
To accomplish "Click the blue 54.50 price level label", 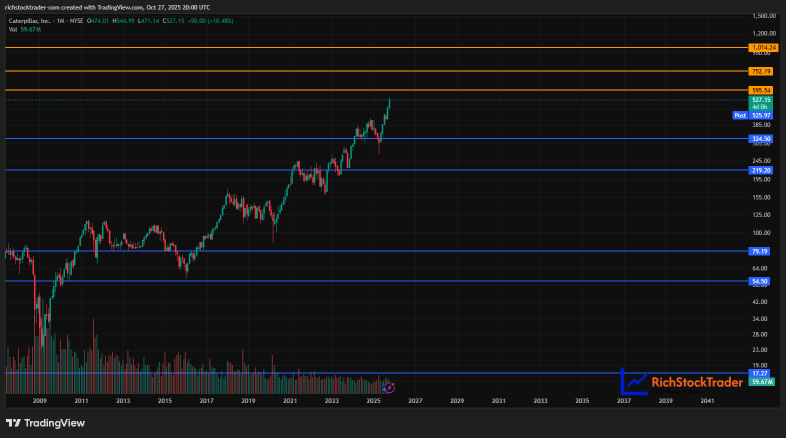I will click(762, 282).
